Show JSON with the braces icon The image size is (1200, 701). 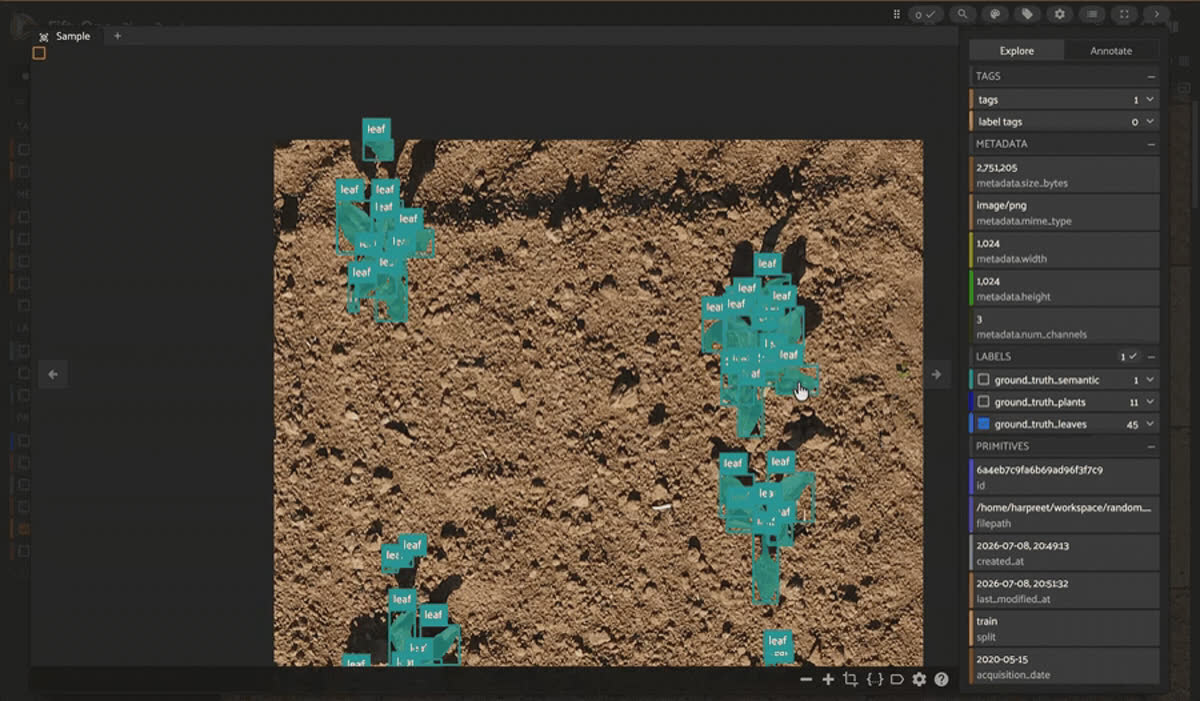click(x=874, y=679)
